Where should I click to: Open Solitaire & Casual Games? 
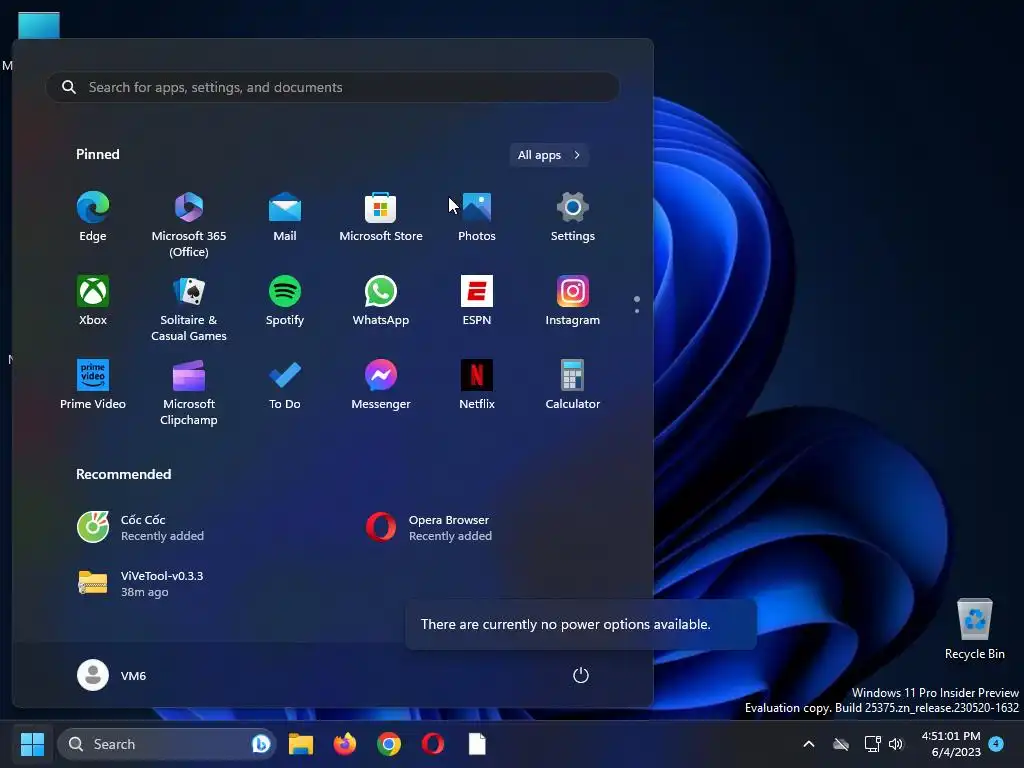pos(189,309)
